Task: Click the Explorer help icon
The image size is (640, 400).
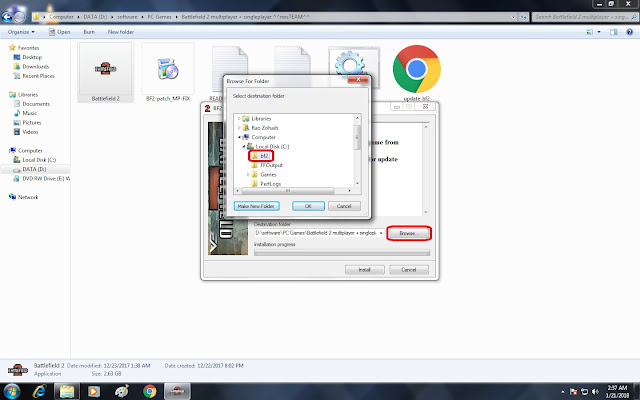Action: (629, 32)
